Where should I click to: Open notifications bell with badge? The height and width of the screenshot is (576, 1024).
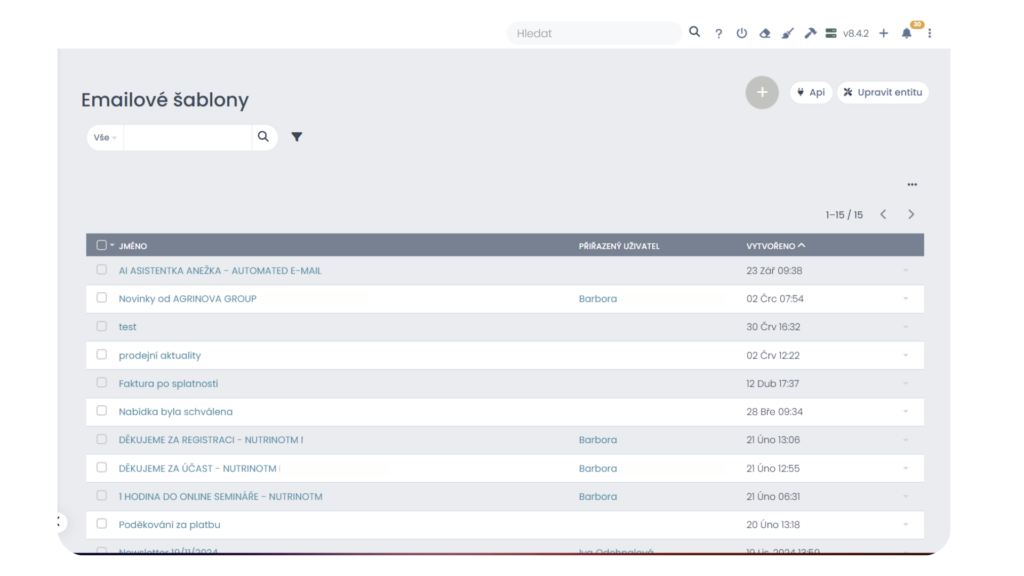tap(907, 33)
